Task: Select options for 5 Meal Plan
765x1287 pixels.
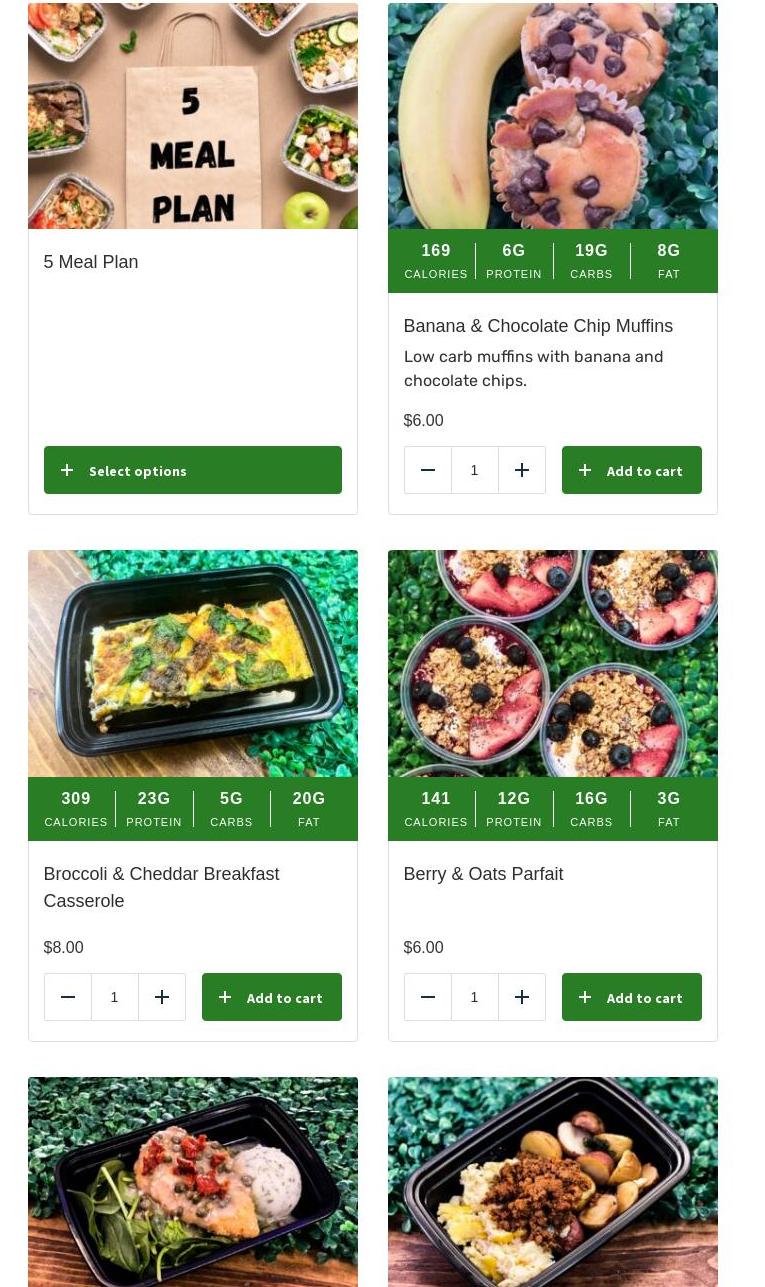Action: pos(192,470)
